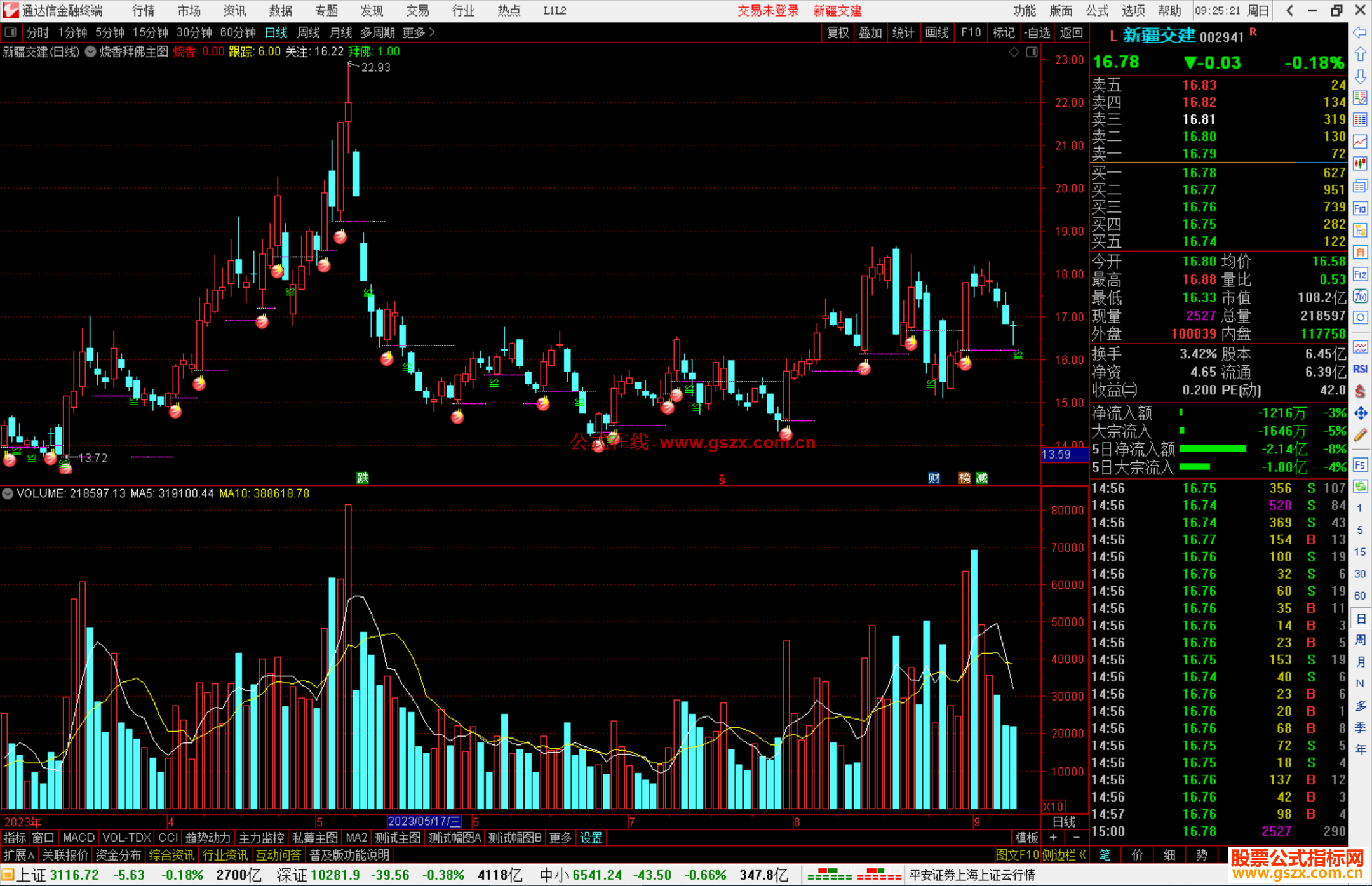Open the line trend chart sidebar icon
The width and height of the screenshot is (1372, 886).
(x=1360, y=142)
